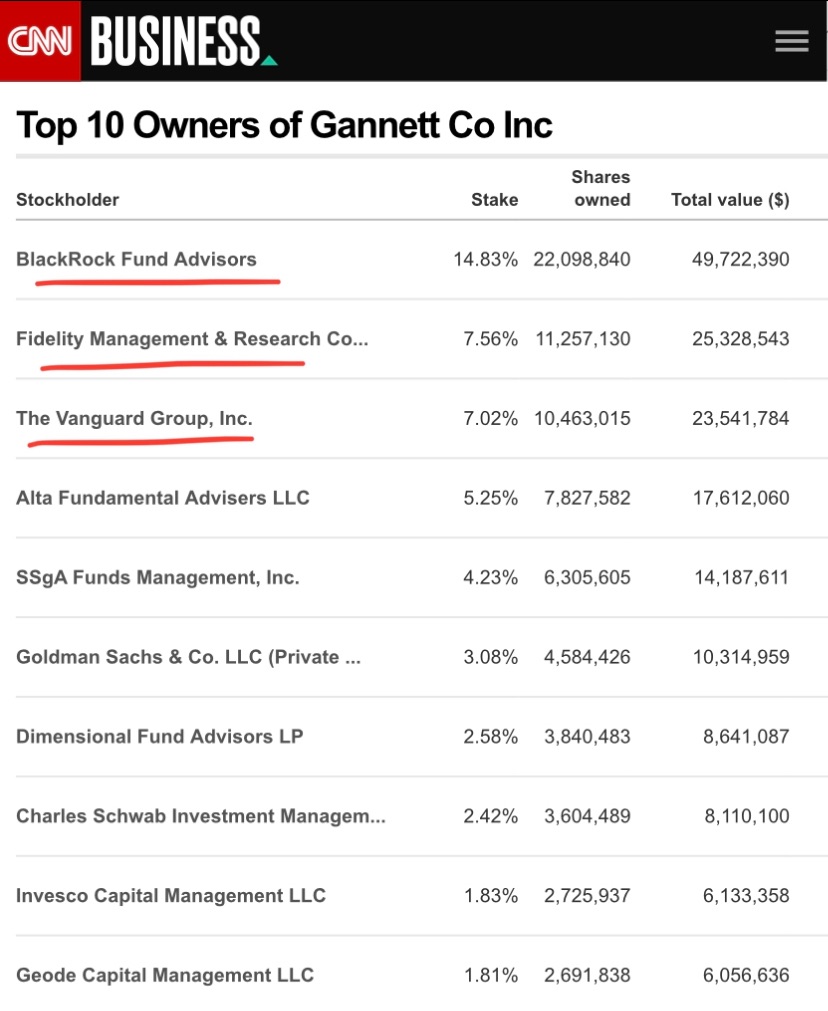828x1011 pixels.
Task: Click Vanguard's total value 23,541,784
Action: click(740, 418)
